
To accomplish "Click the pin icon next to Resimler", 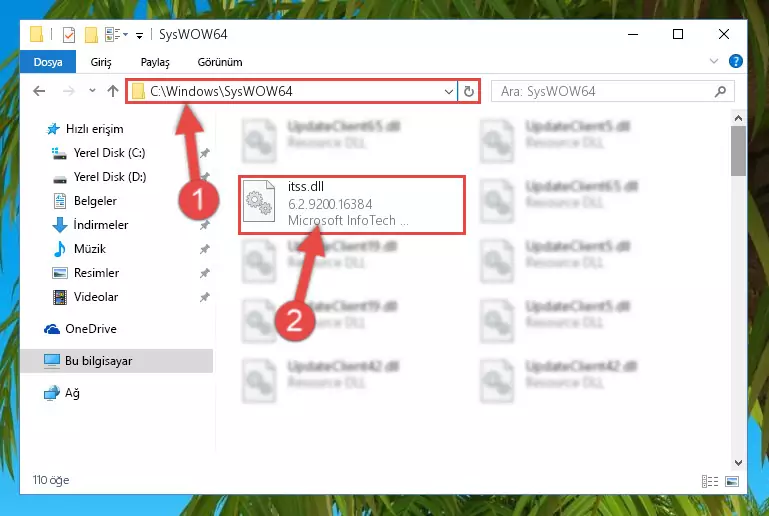I will pos(205,274).
